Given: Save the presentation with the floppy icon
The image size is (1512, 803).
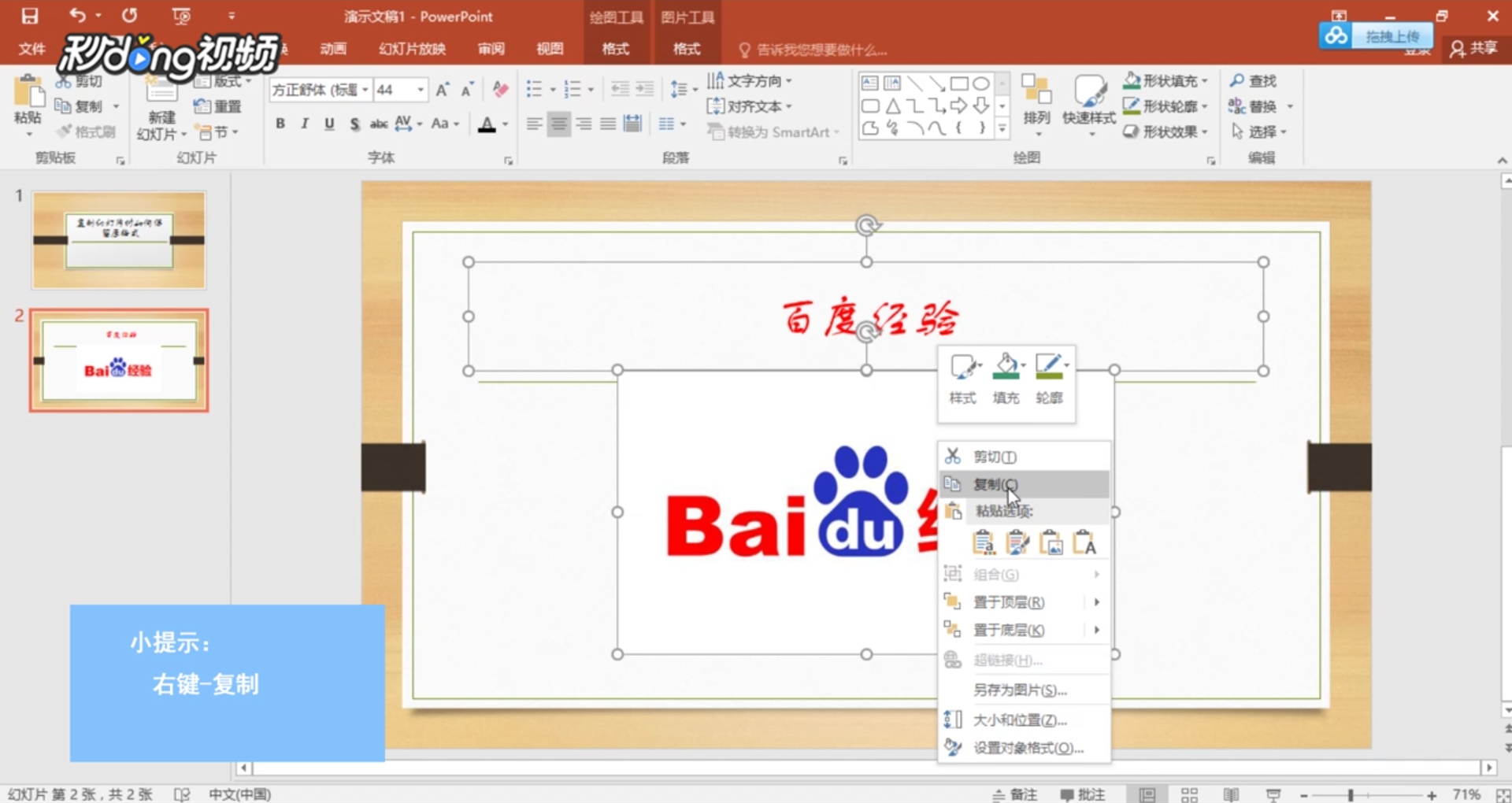Looking at the screenshot, I should coord(30,16).
